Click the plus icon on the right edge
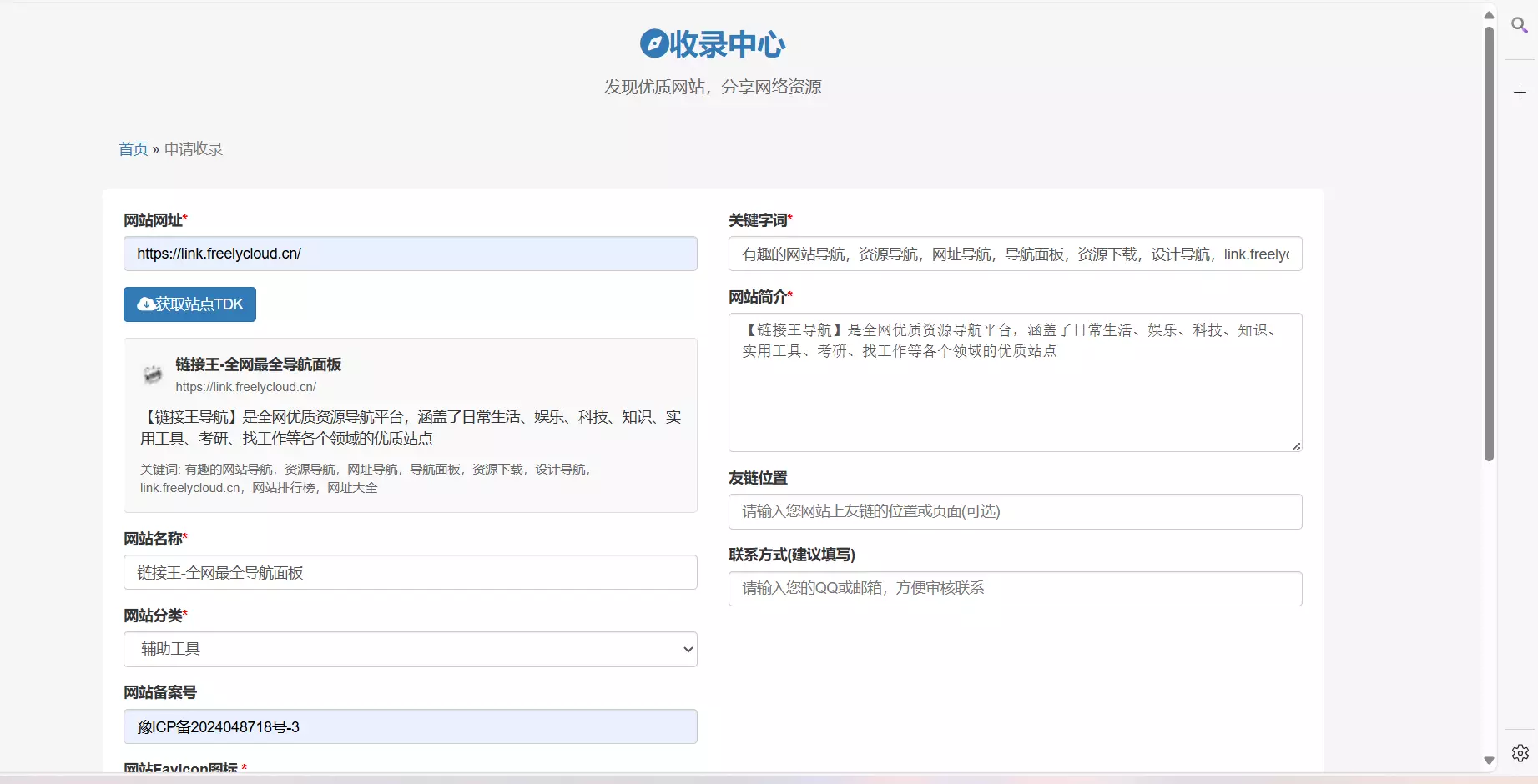The image size is (1538, 784). 1520,93
